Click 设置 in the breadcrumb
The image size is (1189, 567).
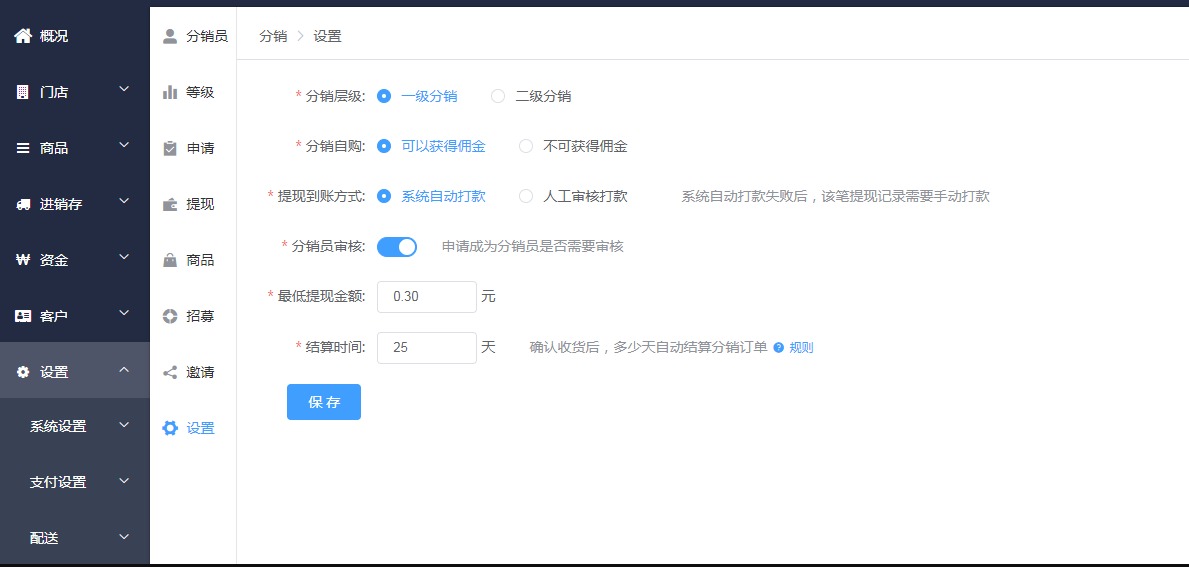click(x=328, y=36)
